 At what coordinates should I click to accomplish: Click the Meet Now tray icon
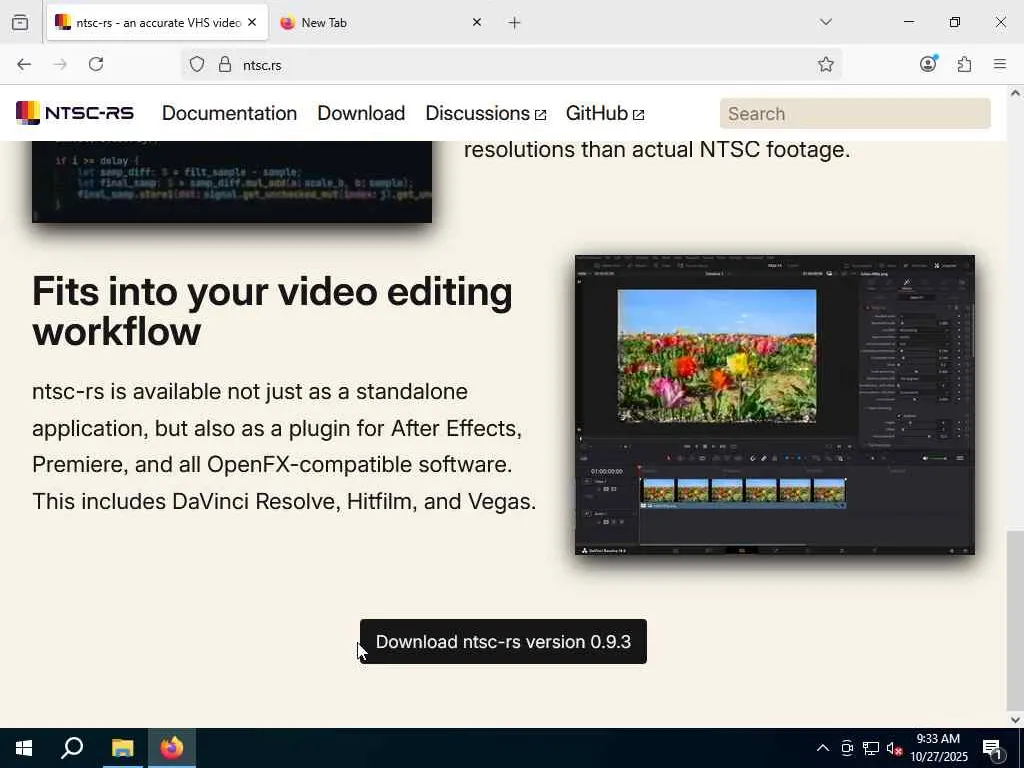(x=847, y=748)
